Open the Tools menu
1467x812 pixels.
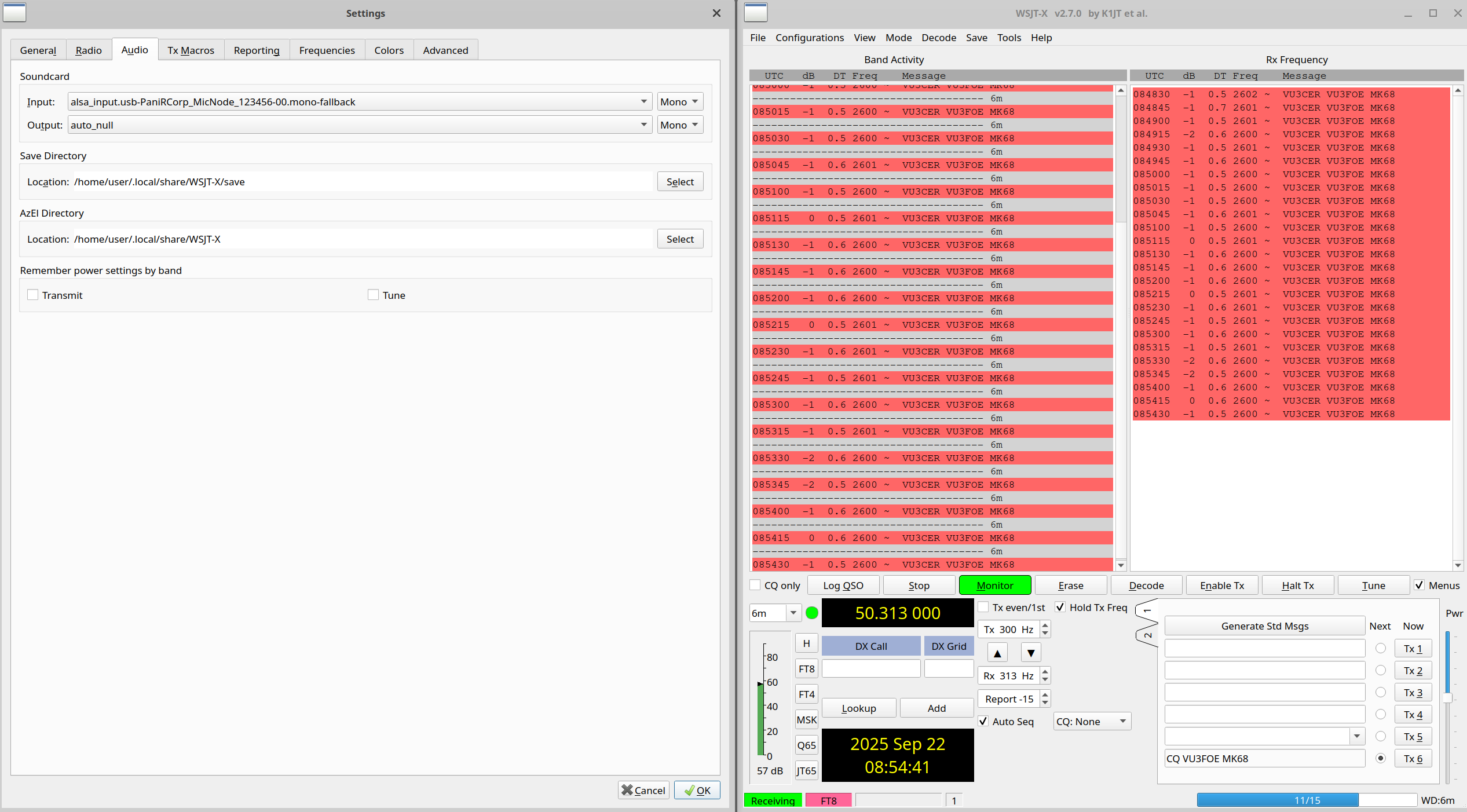tap(1008, 38)
